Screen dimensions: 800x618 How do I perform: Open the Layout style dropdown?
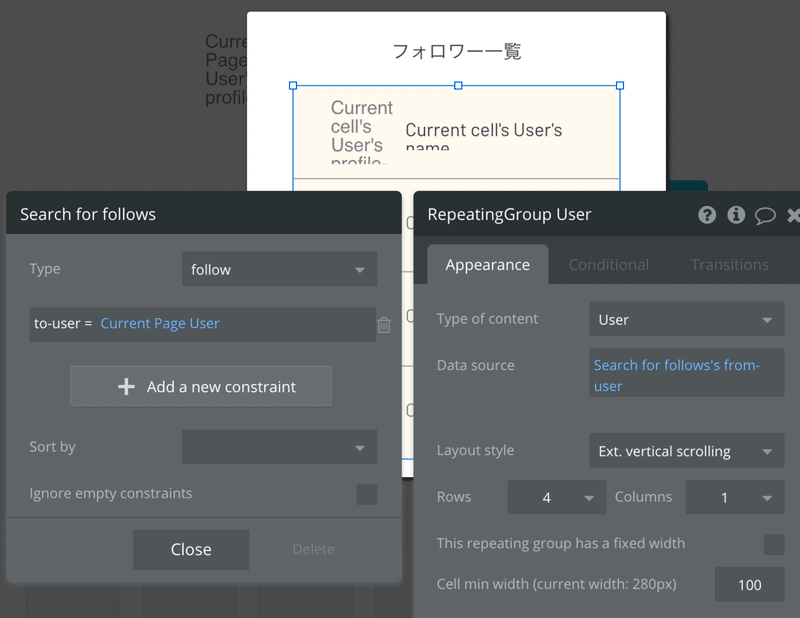[x=686, y=451]
